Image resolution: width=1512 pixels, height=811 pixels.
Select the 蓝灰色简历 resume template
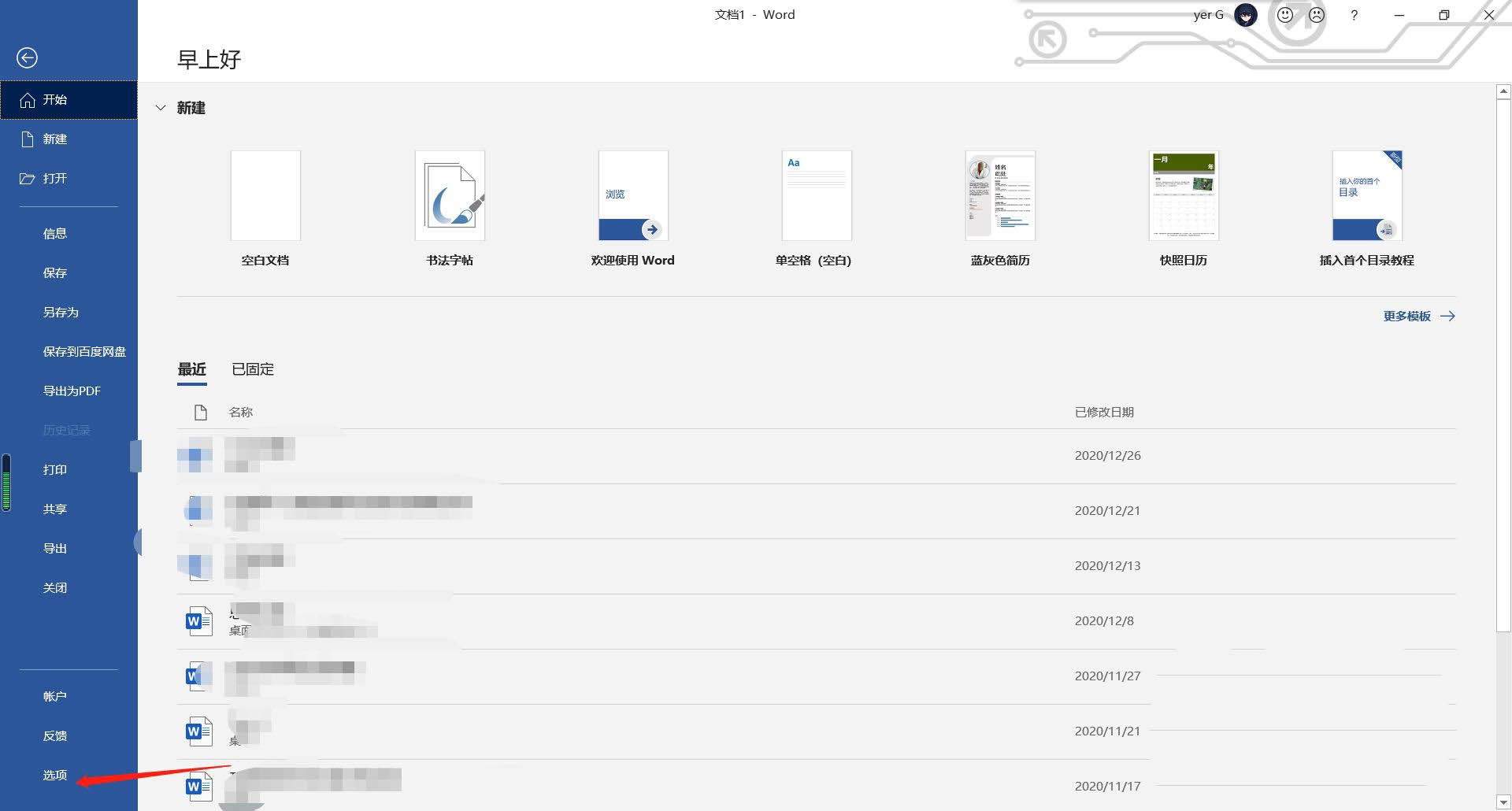pyautogui.click(x=999, y=195)
